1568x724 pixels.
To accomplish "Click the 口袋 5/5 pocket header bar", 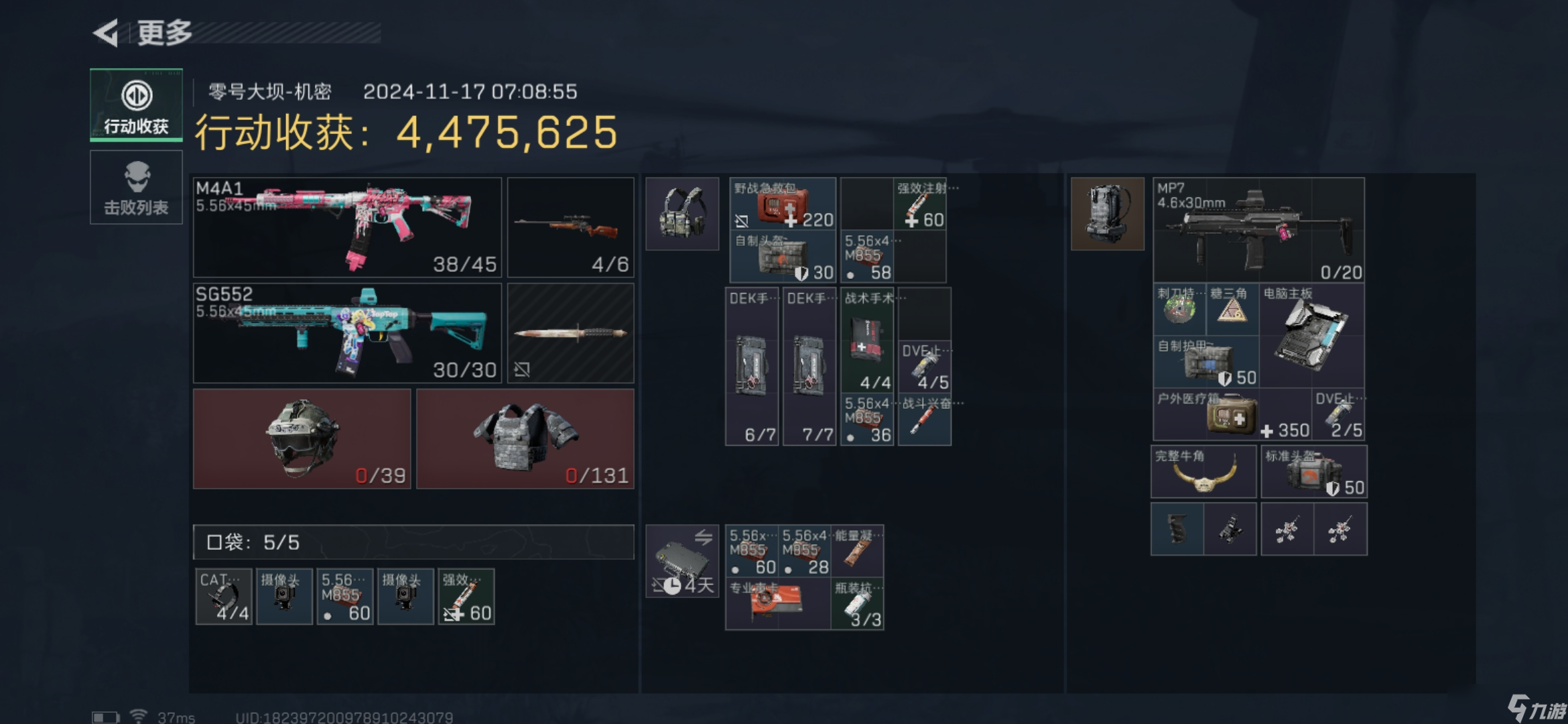I will [413, 542].
